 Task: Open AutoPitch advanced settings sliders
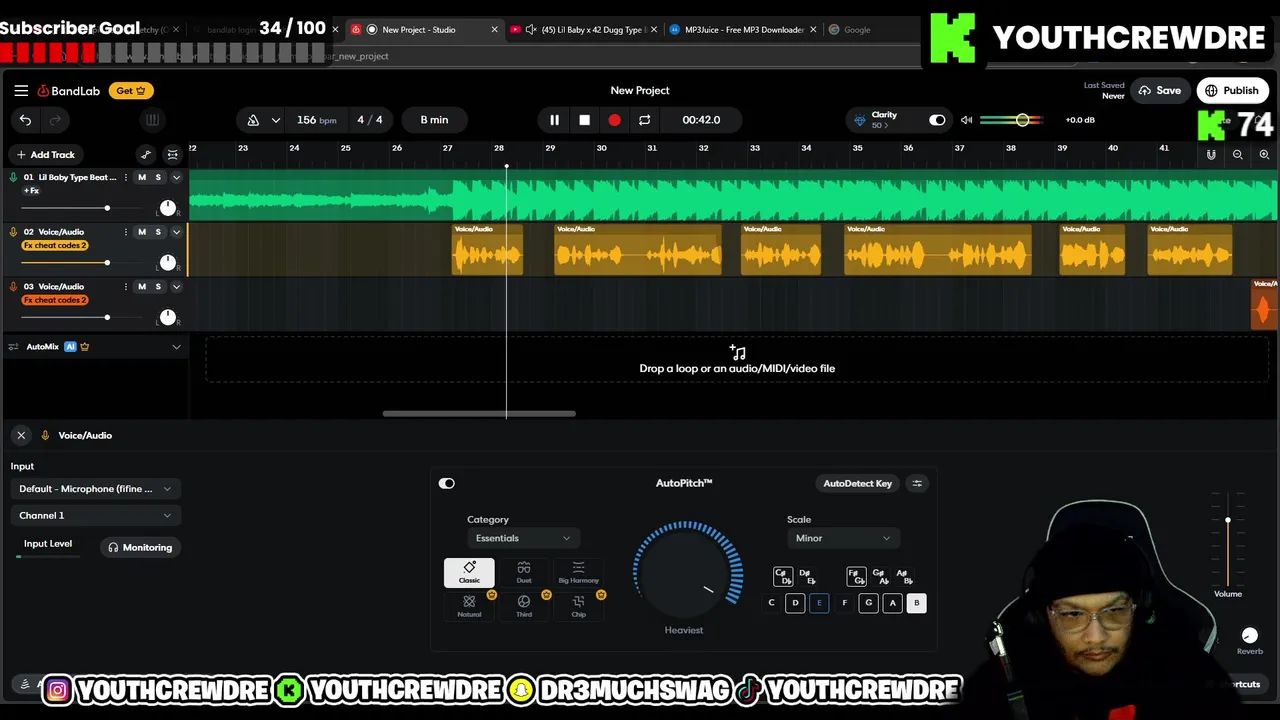pyautogui.click(x=917, y=484)
